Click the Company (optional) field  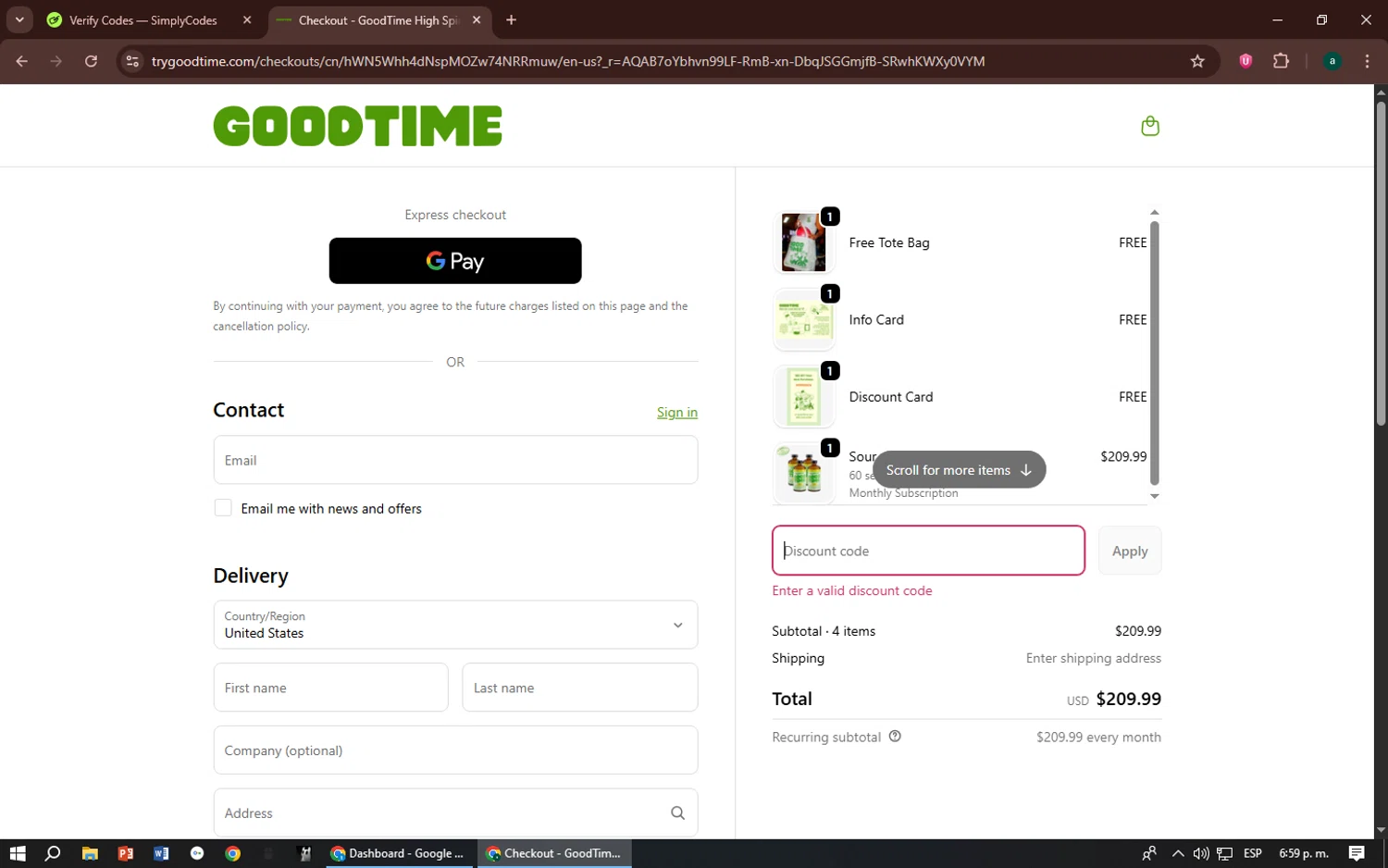[x=455, y=750]
